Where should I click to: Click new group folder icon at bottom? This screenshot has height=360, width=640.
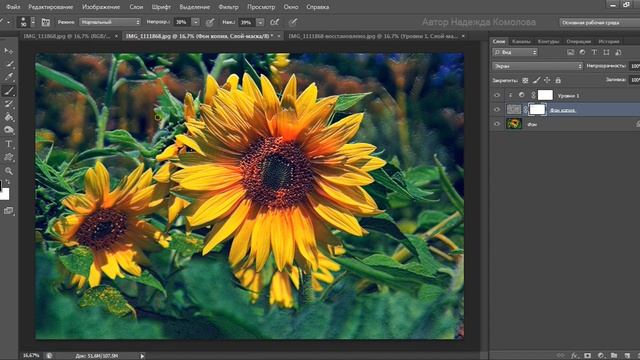pyautogui.click(x=614, y=356)
